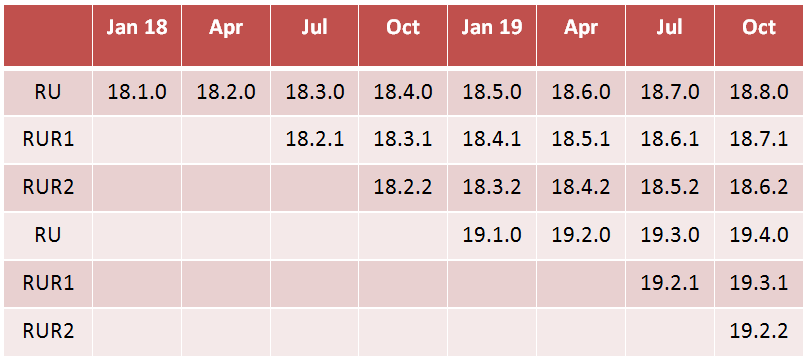Select the 18.8.0 version cell

[759, 93]
